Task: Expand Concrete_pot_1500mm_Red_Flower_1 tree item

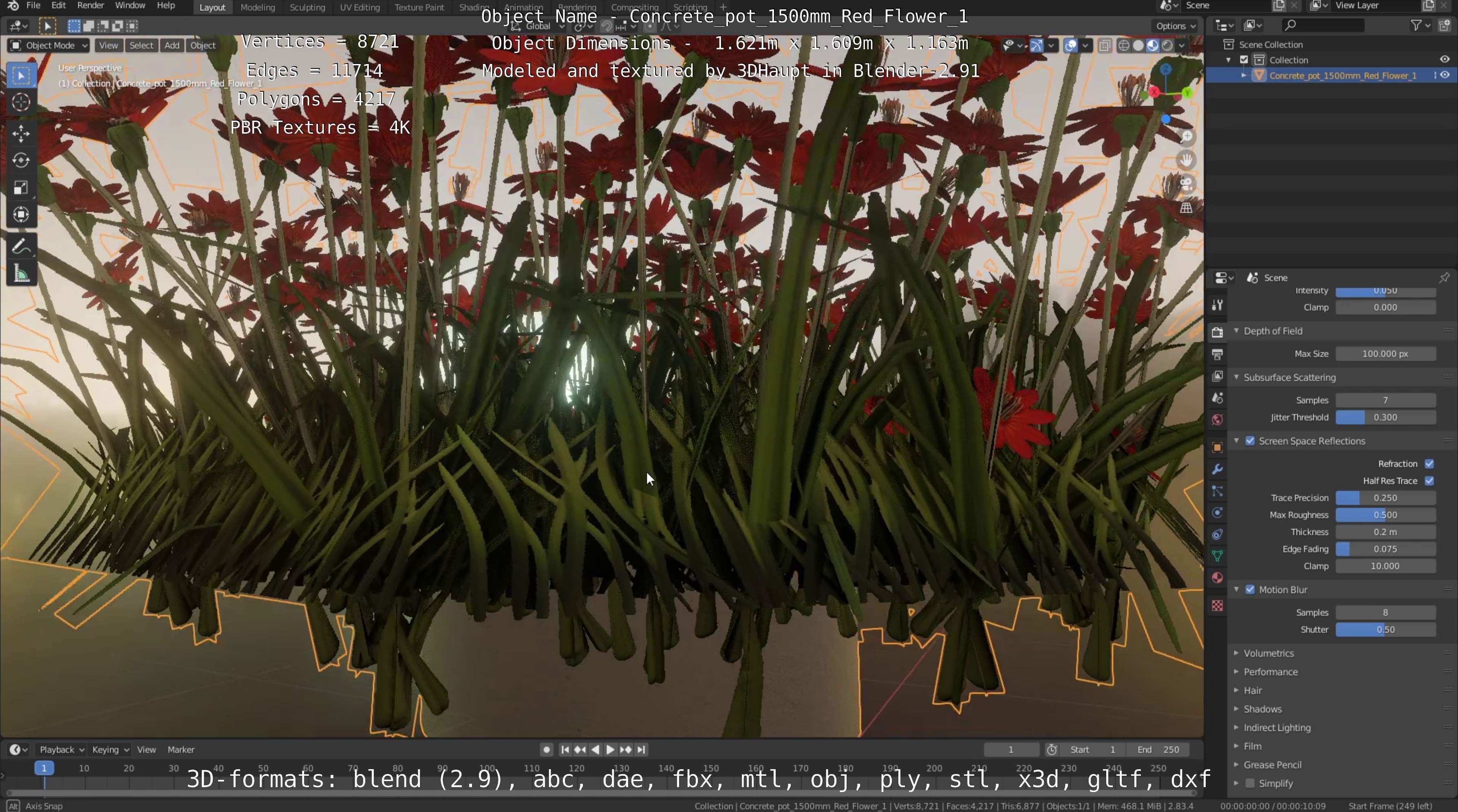Action: point(1244,75)
